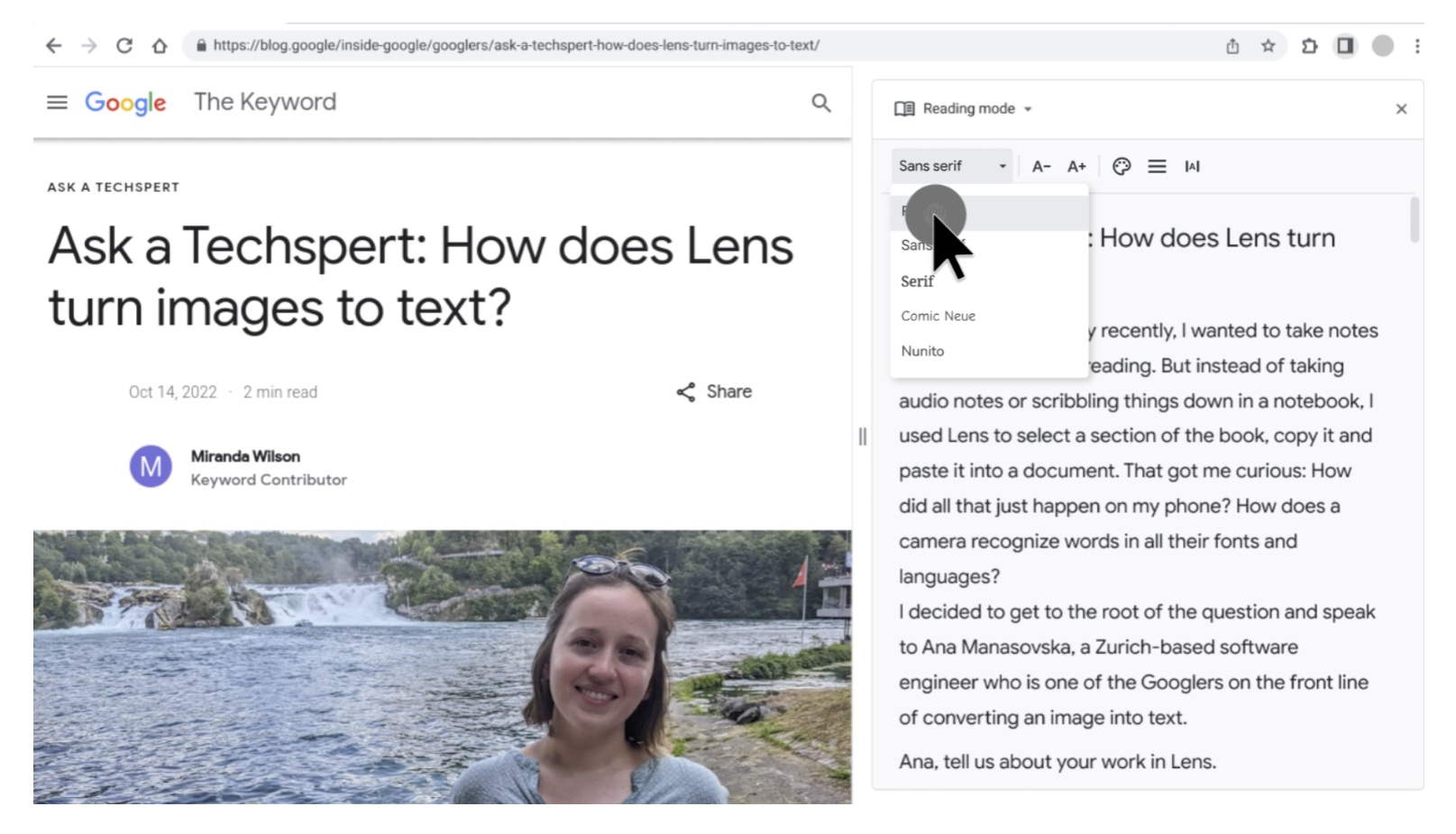Viewport: 1456px width, 834px height.
Task: Go to the home page icon
Action: pyautogui.click(x=160, y=45)
